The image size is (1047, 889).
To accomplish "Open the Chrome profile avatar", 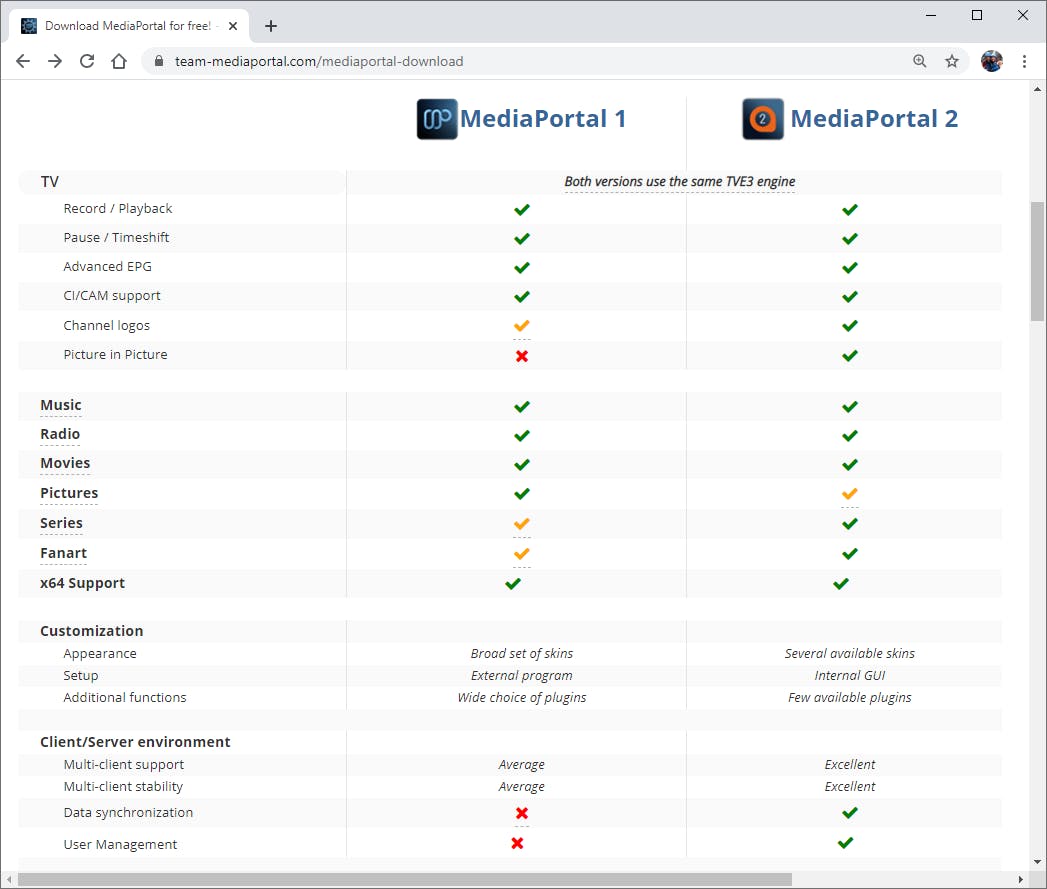I will (992, 61).
